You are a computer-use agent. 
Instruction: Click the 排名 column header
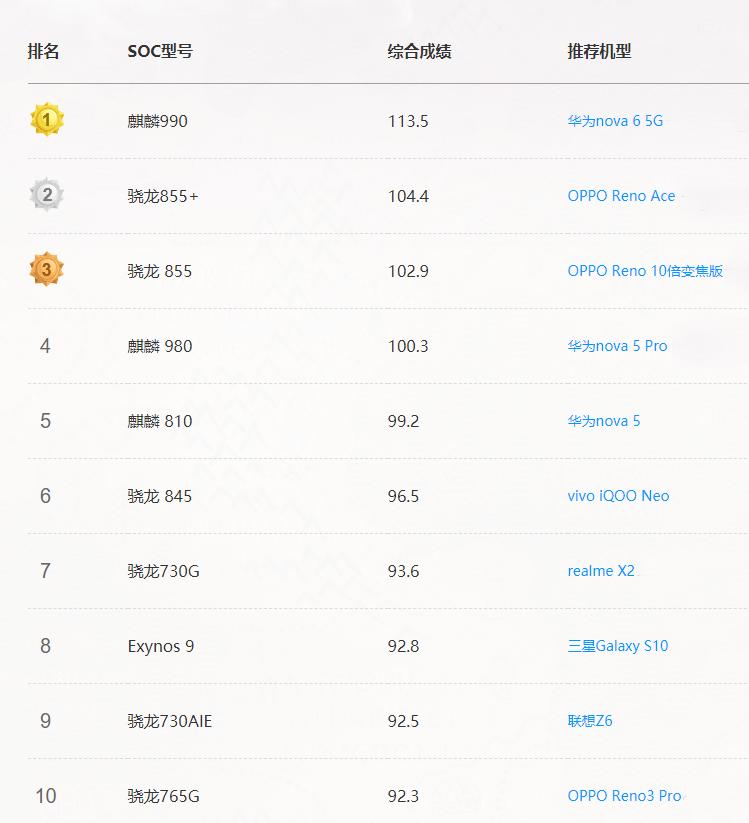tap(43, 51)
